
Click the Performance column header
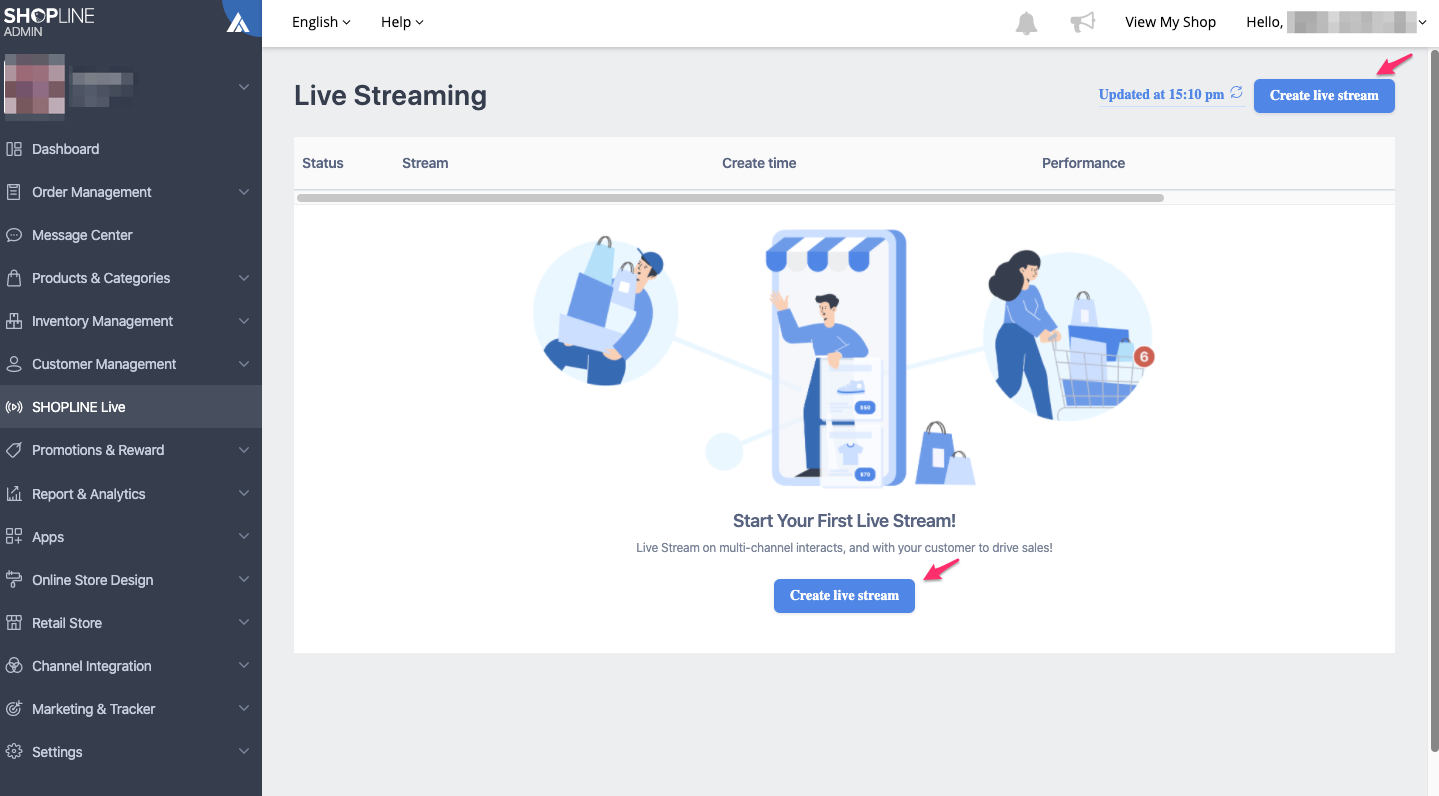pos(1083,163)
